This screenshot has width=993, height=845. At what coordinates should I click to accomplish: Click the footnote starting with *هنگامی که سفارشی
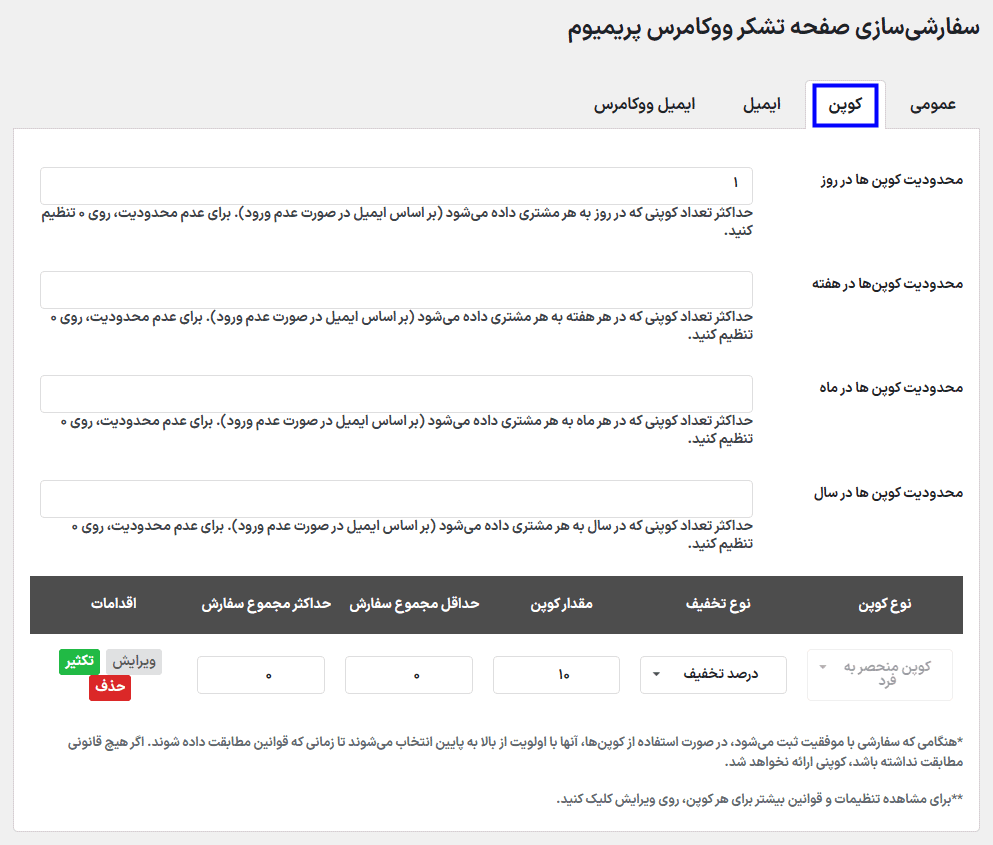coord(515,751)
